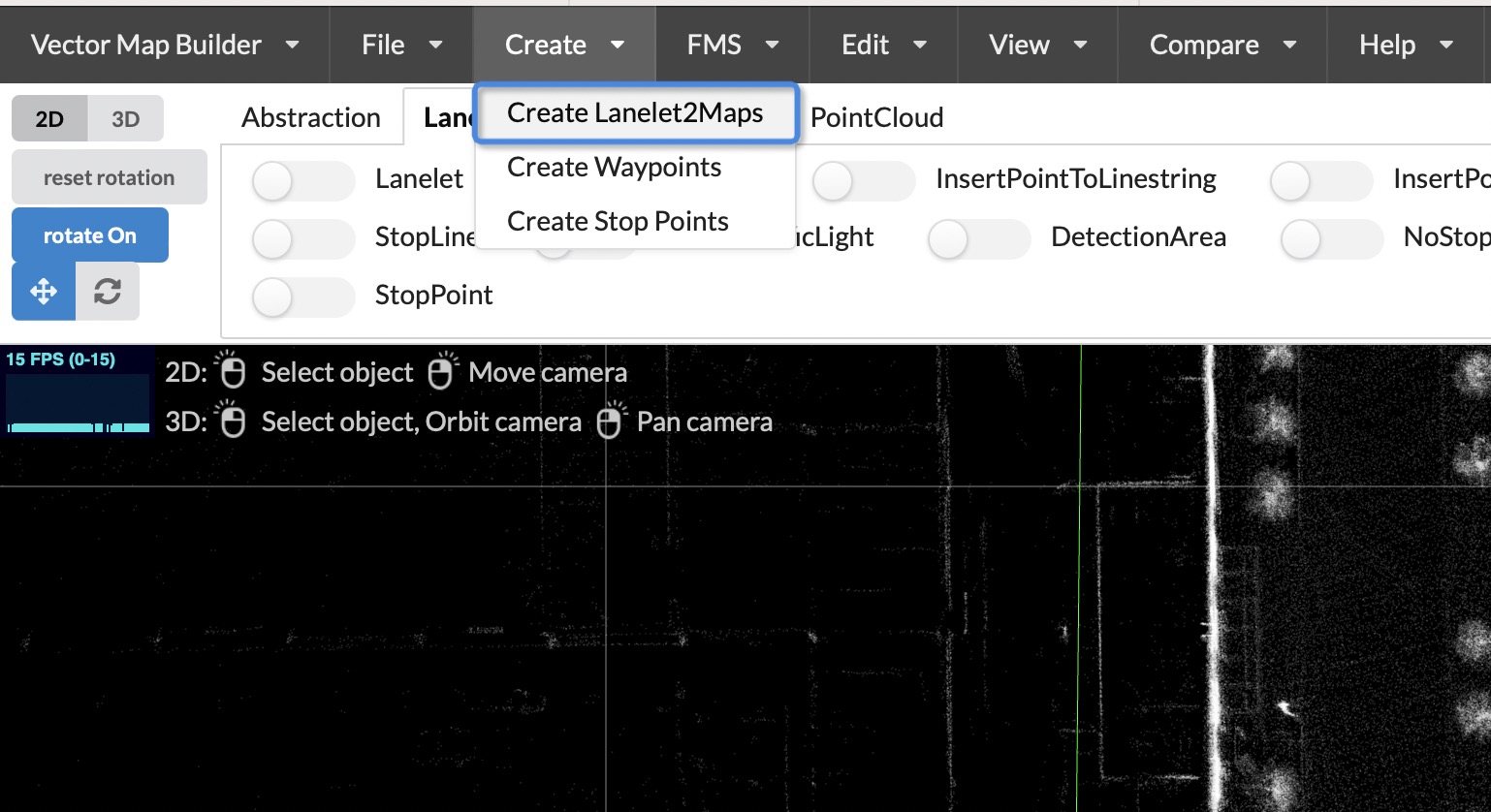Image resolution: width=1491 pixels, height=812 pixels.
Task: Open the FMS dropdown menu
Action: click(x=733, y=45)
